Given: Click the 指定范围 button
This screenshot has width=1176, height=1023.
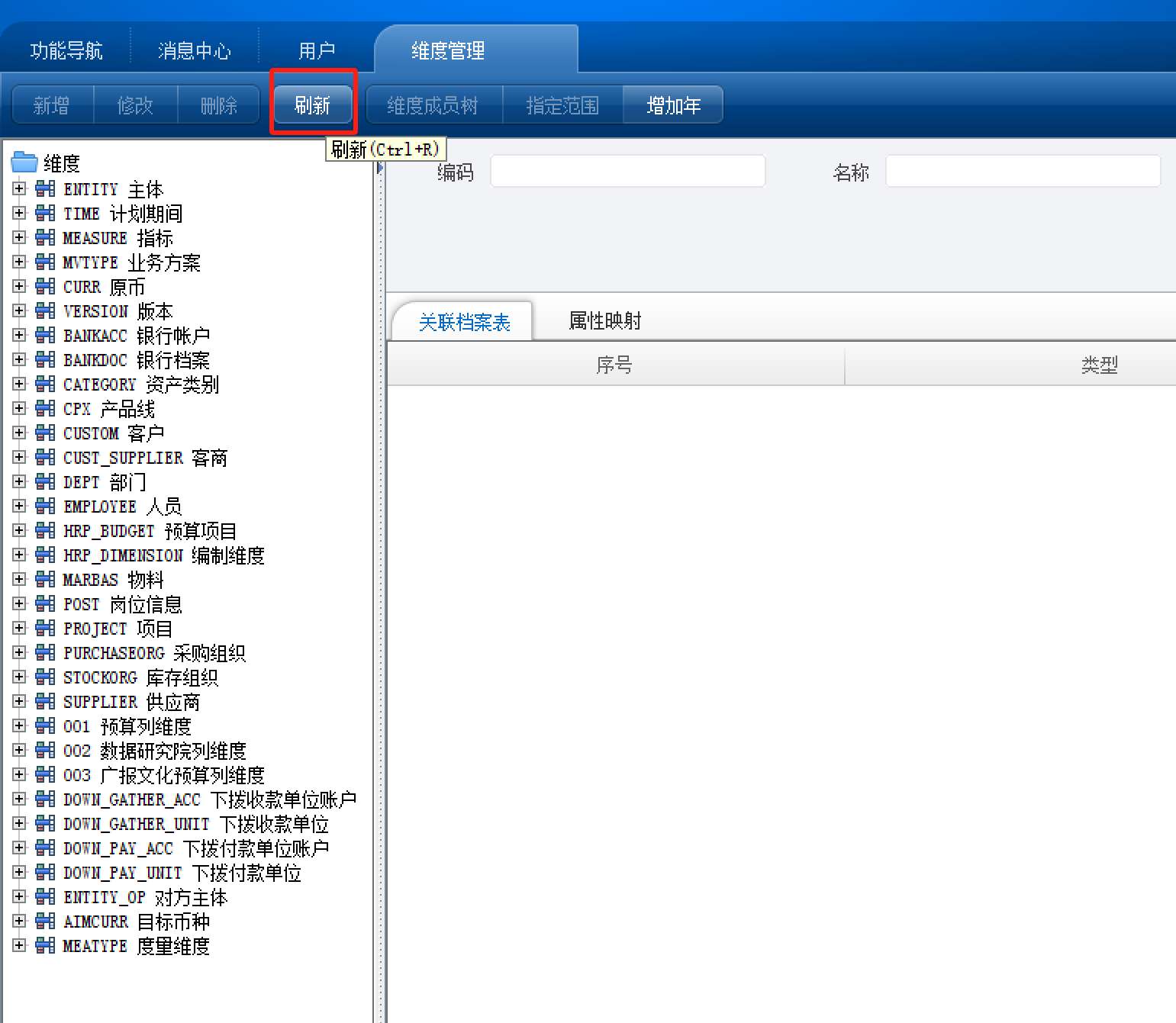Looking at the screenshot, I should point(563,105).
